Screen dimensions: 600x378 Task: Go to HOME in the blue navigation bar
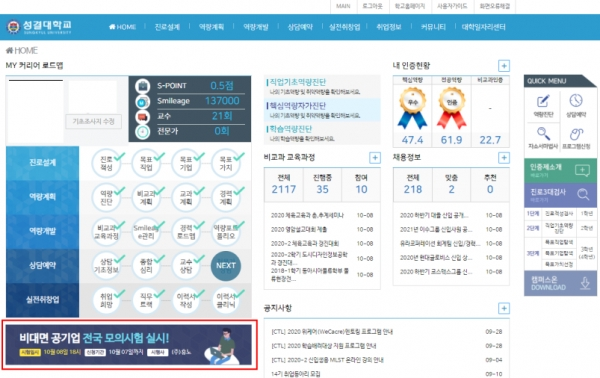[x=122, y=27]
